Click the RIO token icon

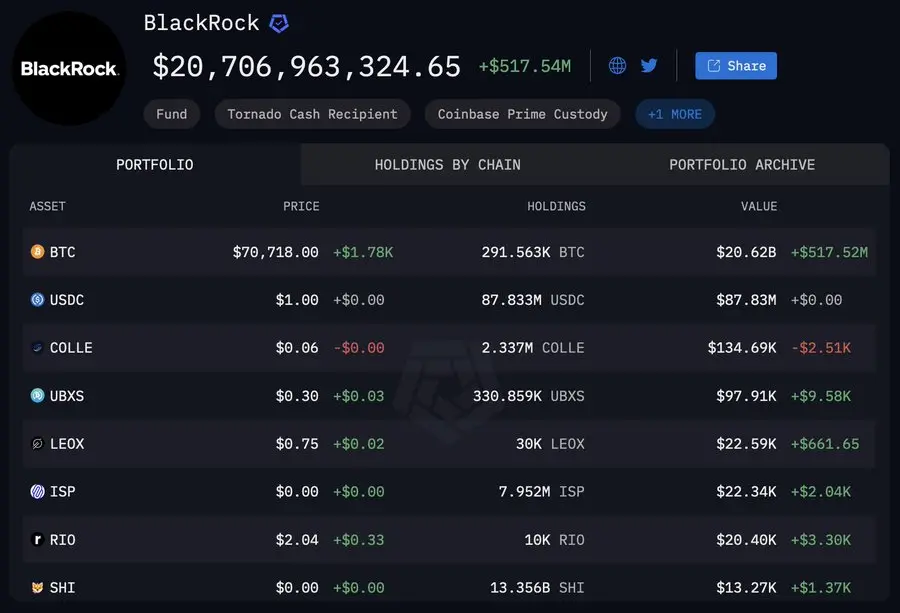click(37, 540)
